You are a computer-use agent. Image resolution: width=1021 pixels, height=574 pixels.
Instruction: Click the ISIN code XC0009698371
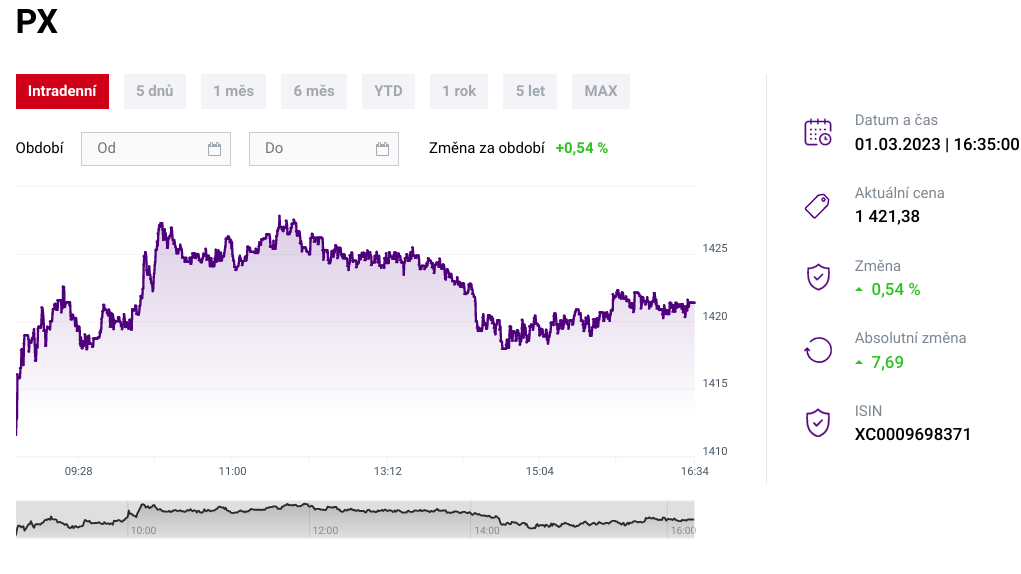(912, 434)
